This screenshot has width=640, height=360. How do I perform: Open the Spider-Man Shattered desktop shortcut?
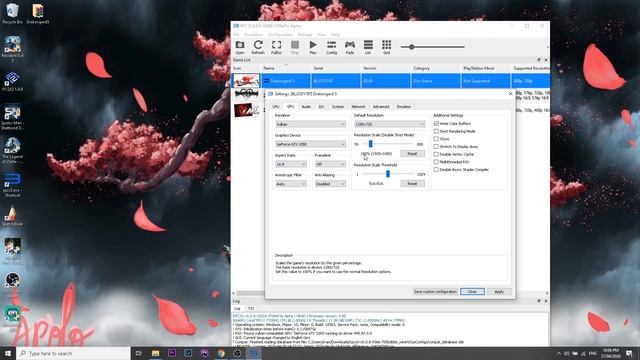point(12,118)
